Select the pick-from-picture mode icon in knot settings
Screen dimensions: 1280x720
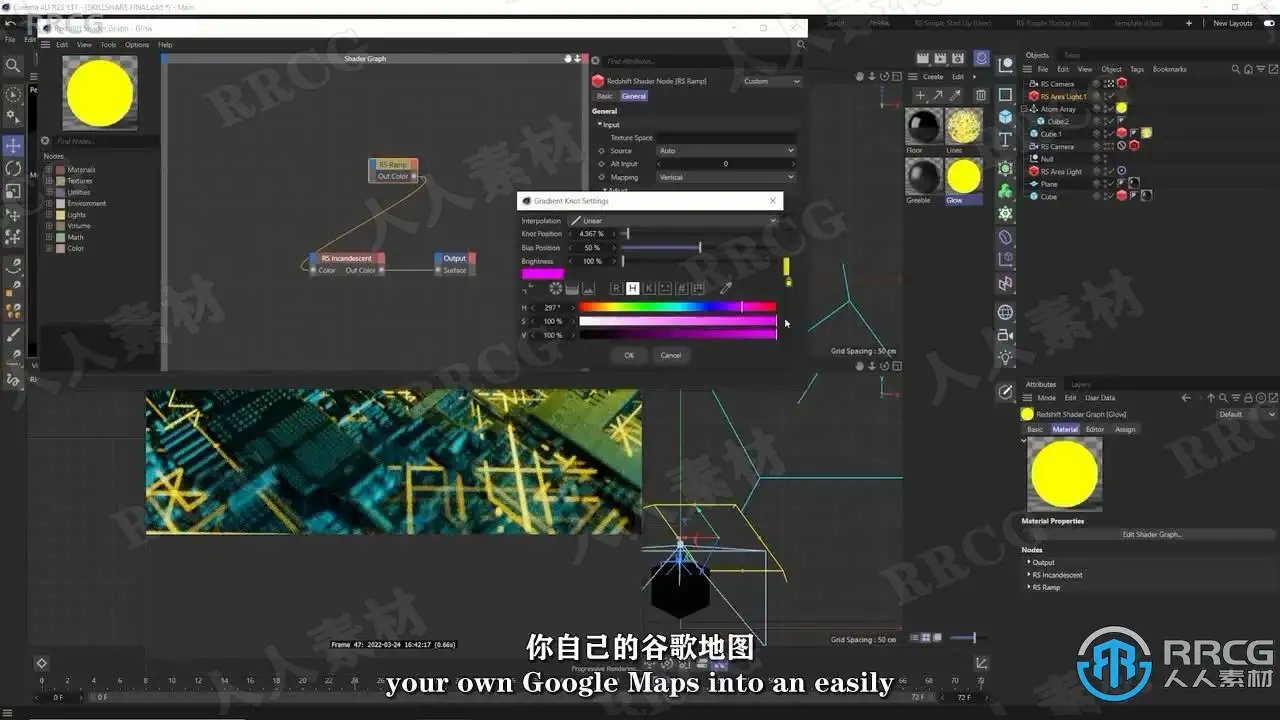(x=589, y=288)
